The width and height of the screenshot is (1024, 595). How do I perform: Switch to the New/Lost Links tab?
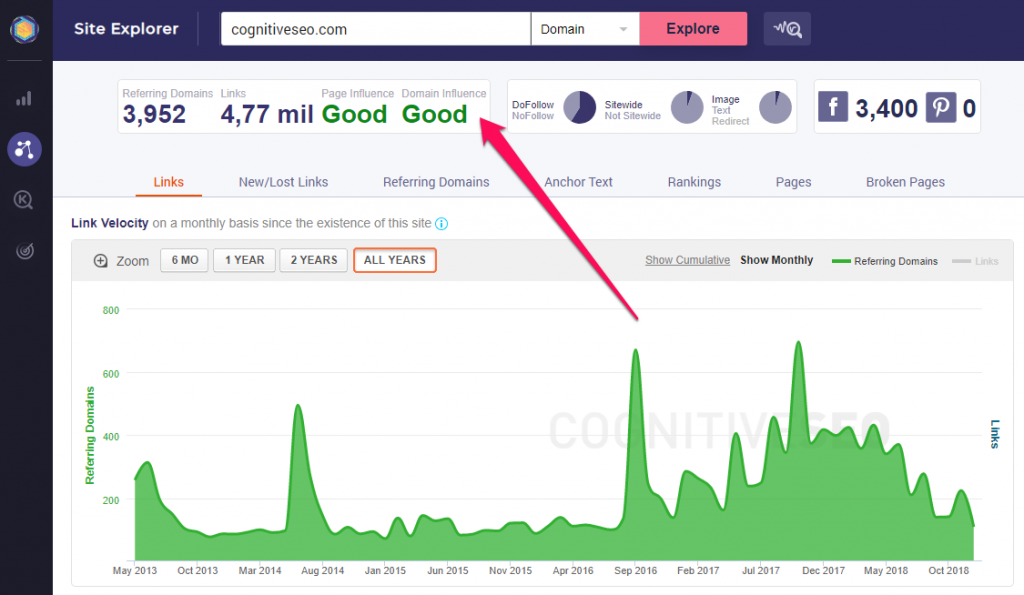point(283,182)
